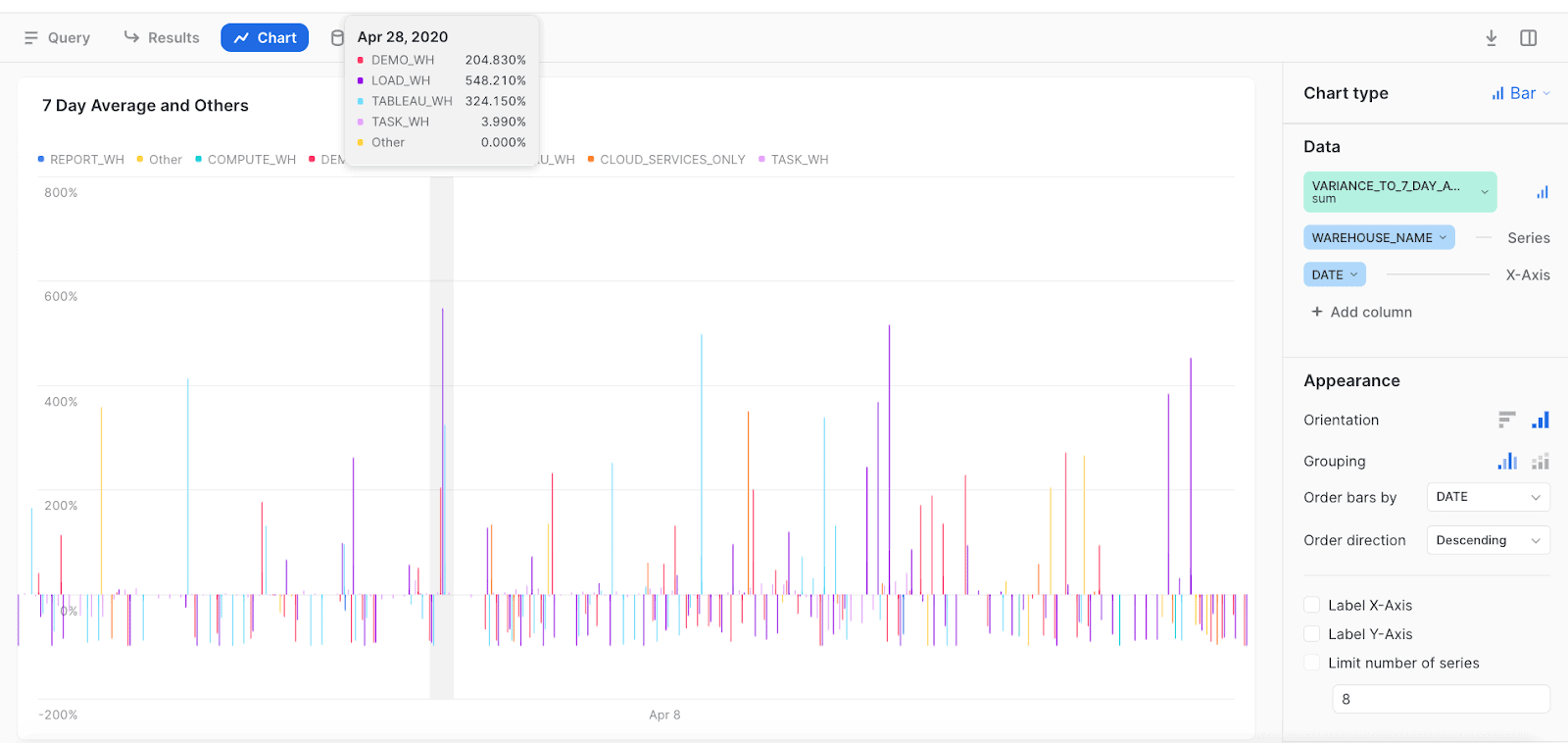The height and width of the screenshot is (743, 1568).
Task: Click the Apr 8 x-axis label
Action: tap(664, 715)
